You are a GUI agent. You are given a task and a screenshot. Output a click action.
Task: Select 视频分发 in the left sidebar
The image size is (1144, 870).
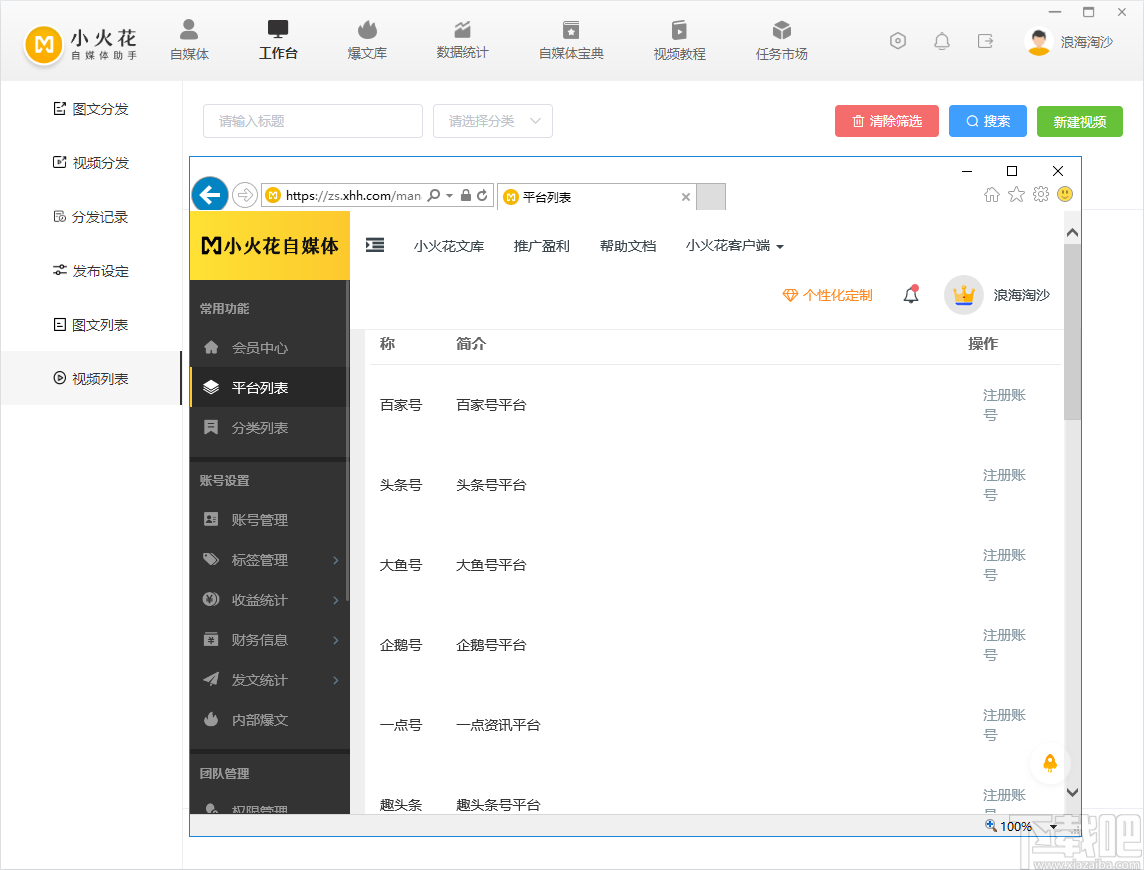point(90,162)
